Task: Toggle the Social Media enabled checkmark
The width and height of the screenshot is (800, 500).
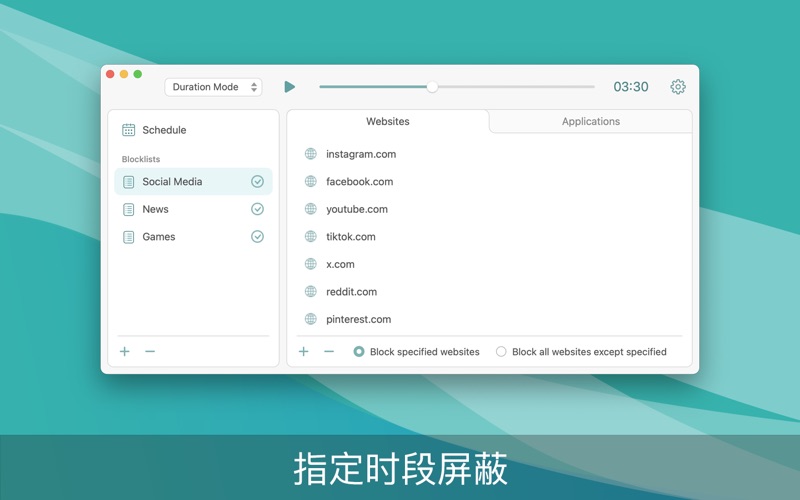Action: pos(258,182)
